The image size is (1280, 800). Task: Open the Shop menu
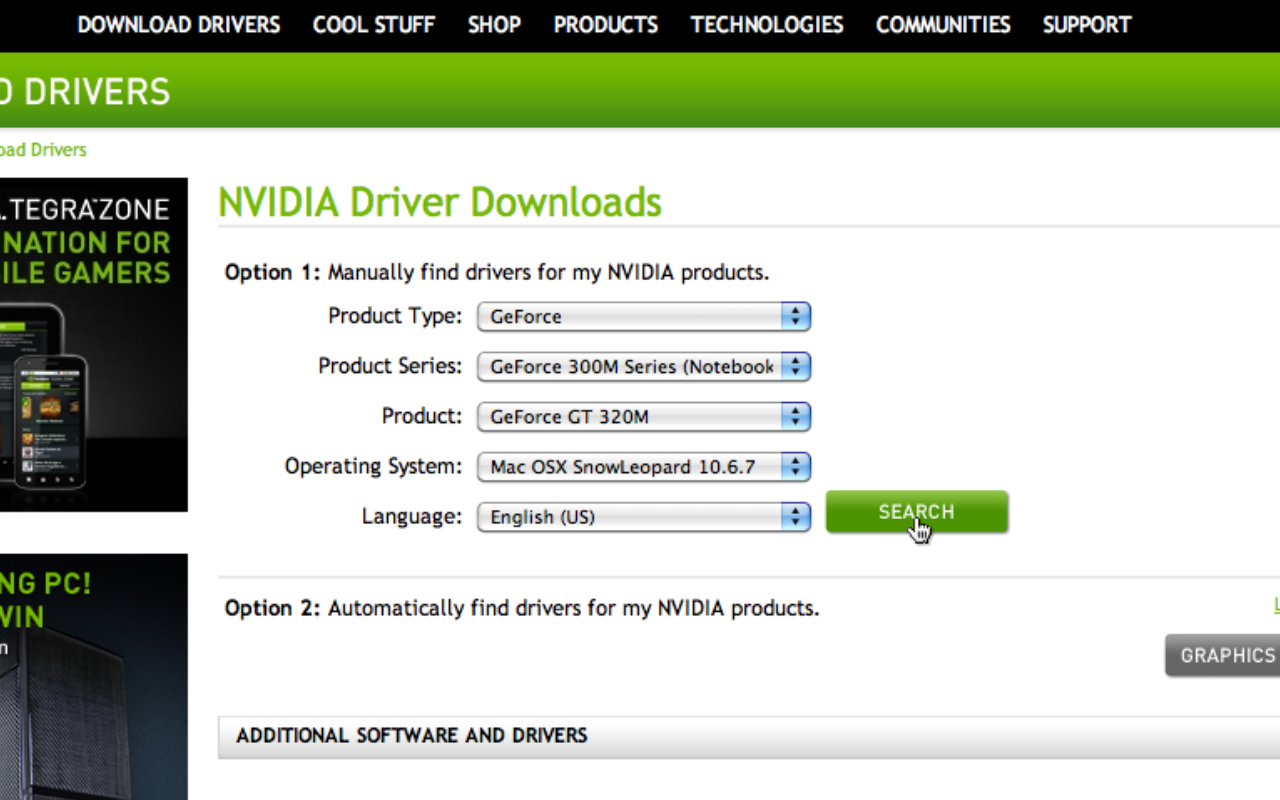tap(494, 25)
